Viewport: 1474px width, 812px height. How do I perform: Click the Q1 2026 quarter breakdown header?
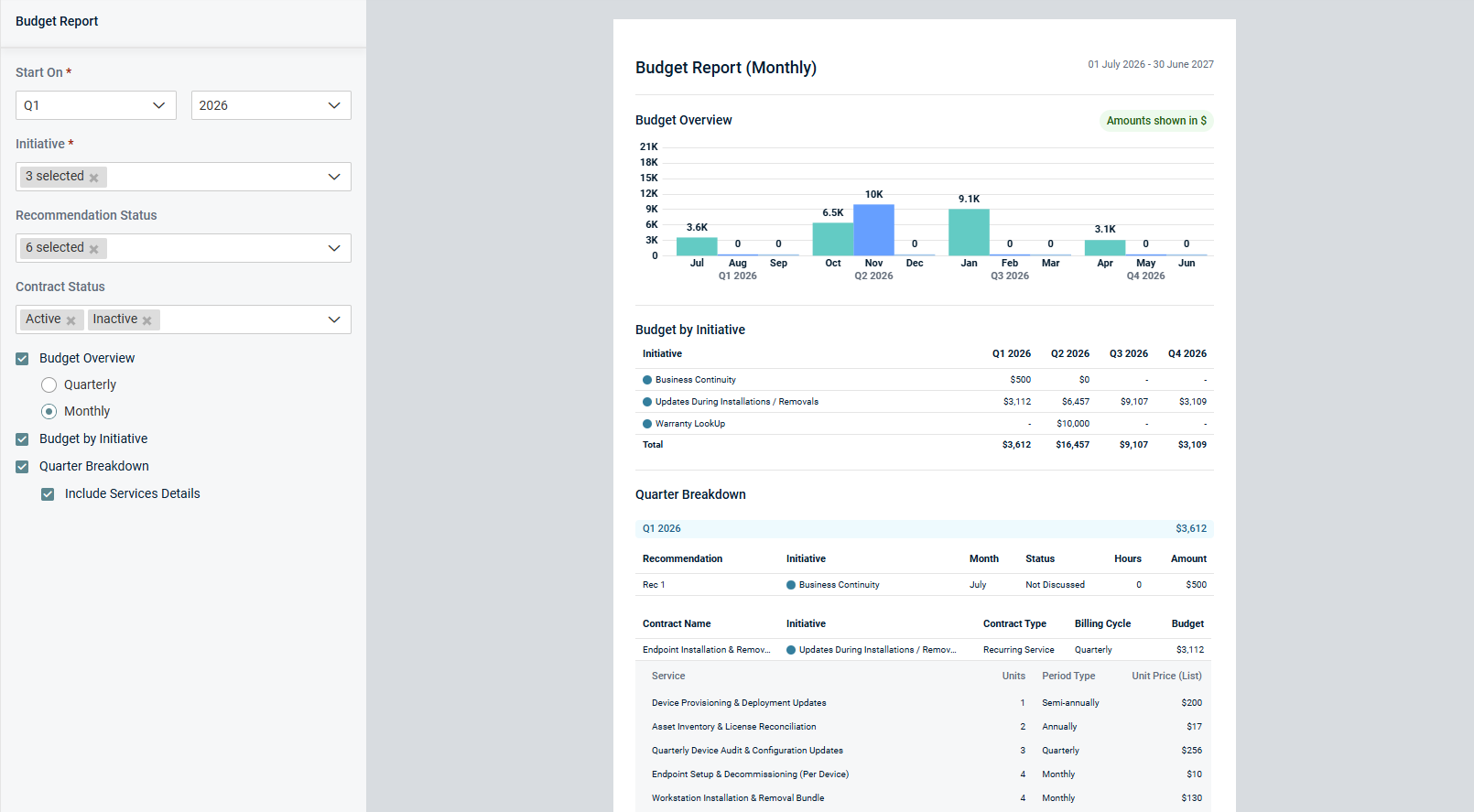coord(924,529)
